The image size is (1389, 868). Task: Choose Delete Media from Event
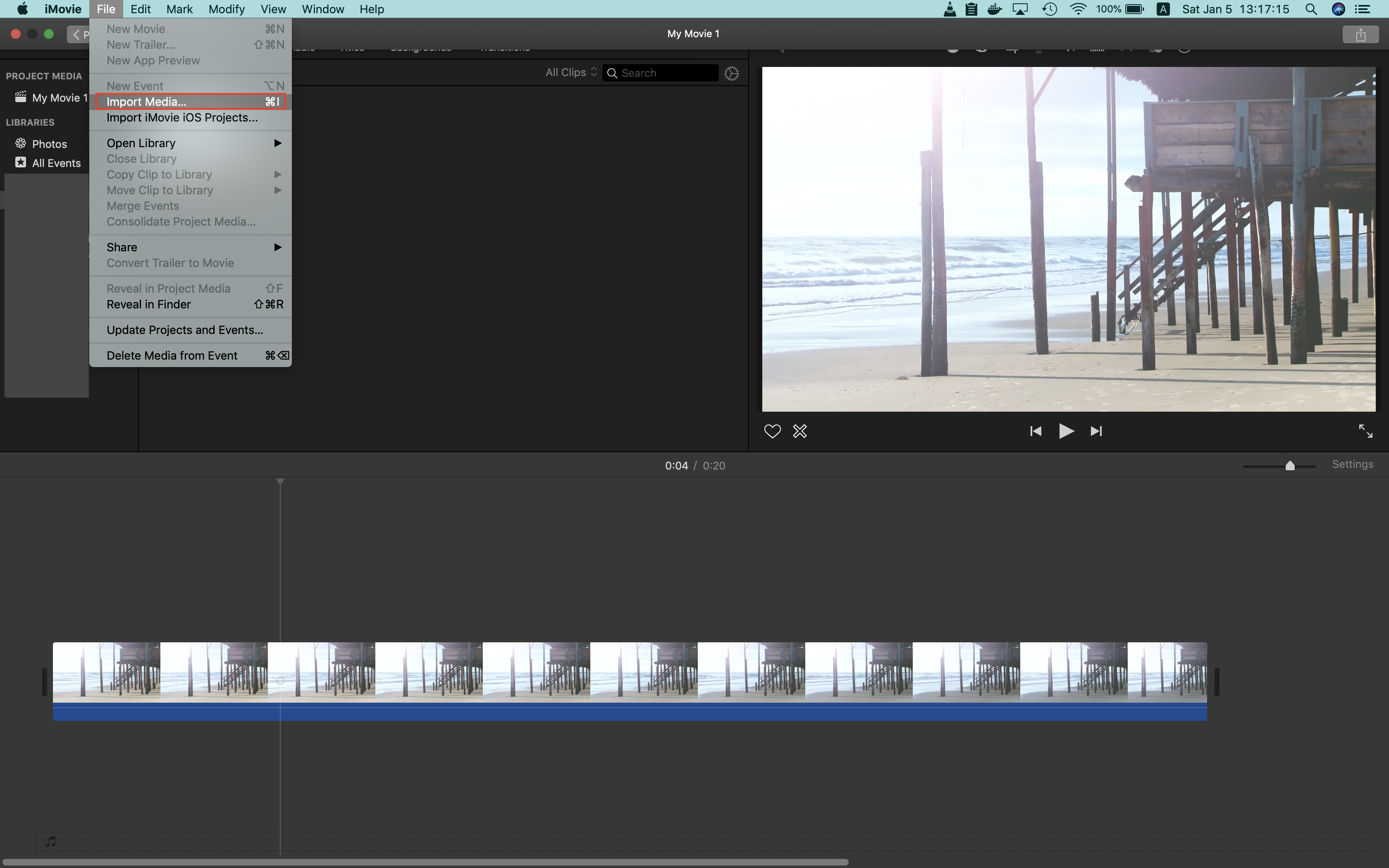[191, 355]
